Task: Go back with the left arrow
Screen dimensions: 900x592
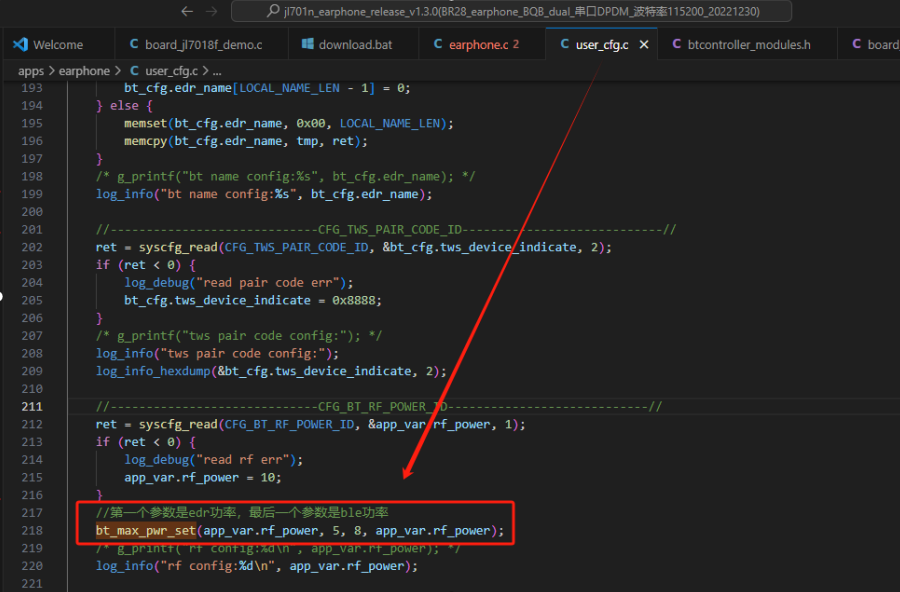Action: click(x=187, y=11)
